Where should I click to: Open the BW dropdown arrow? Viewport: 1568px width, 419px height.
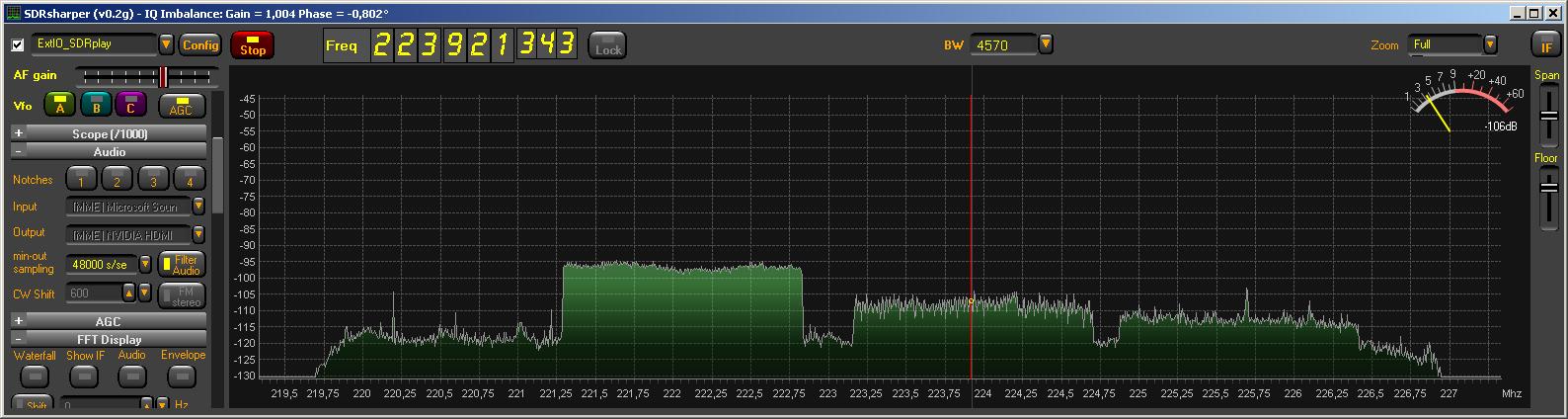pyautogui.click(x=1046, y=44)
